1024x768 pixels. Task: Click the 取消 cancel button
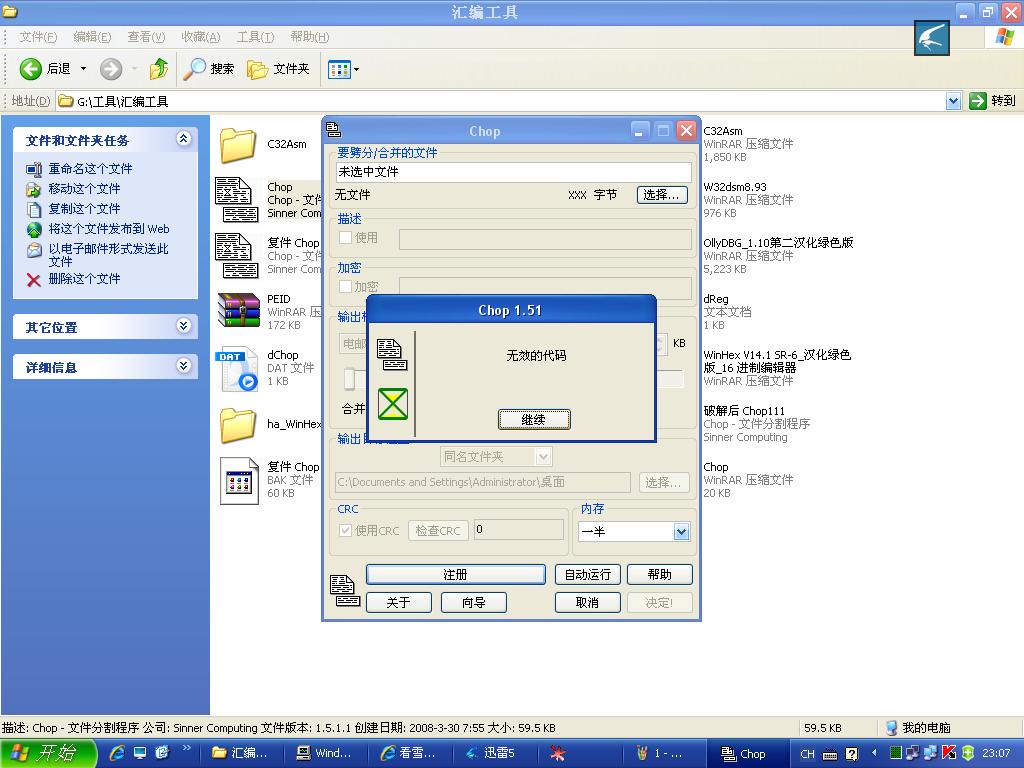pyautogui.click(x=588, y=603)
